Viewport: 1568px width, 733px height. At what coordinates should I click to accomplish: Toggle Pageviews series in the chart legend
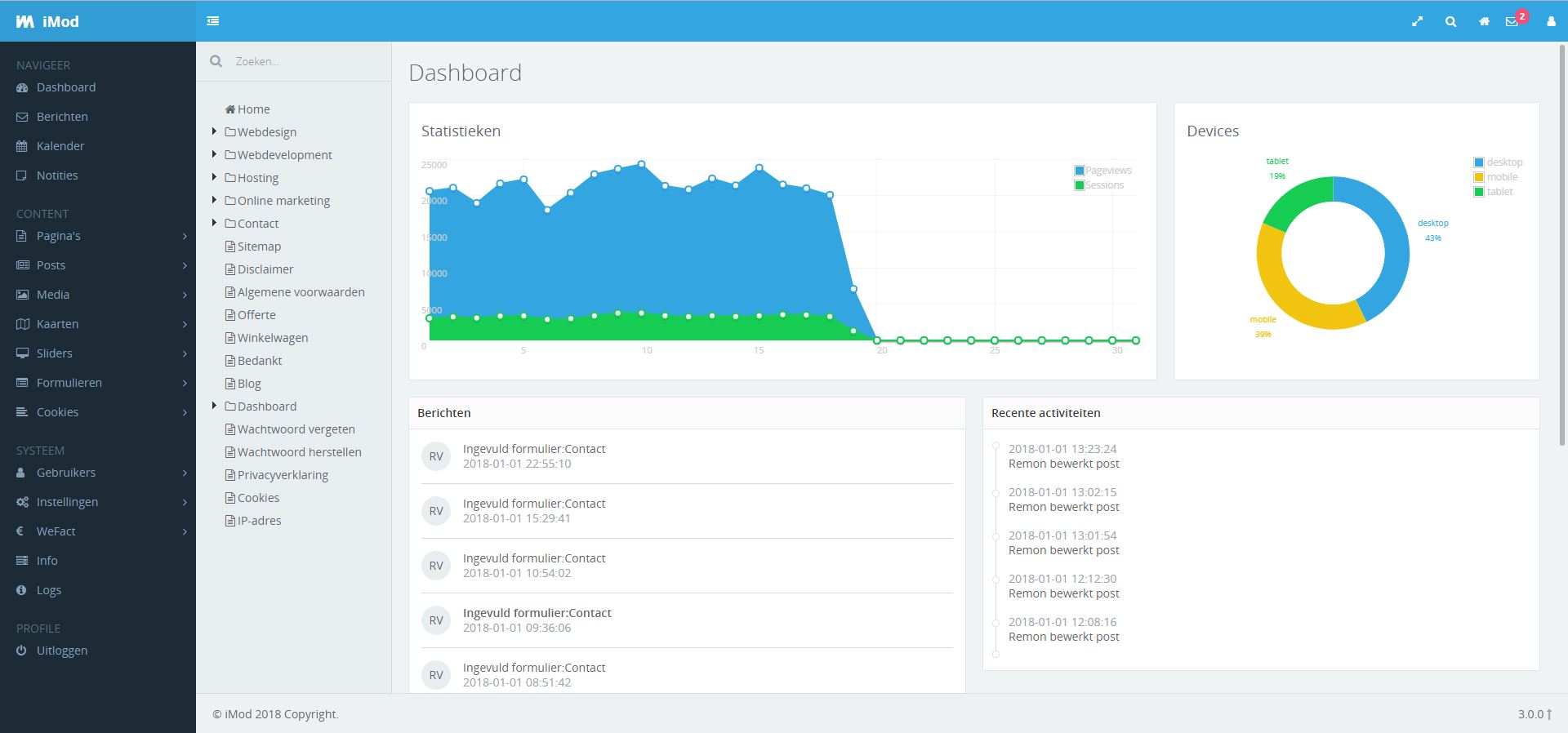click(1102, 171)
